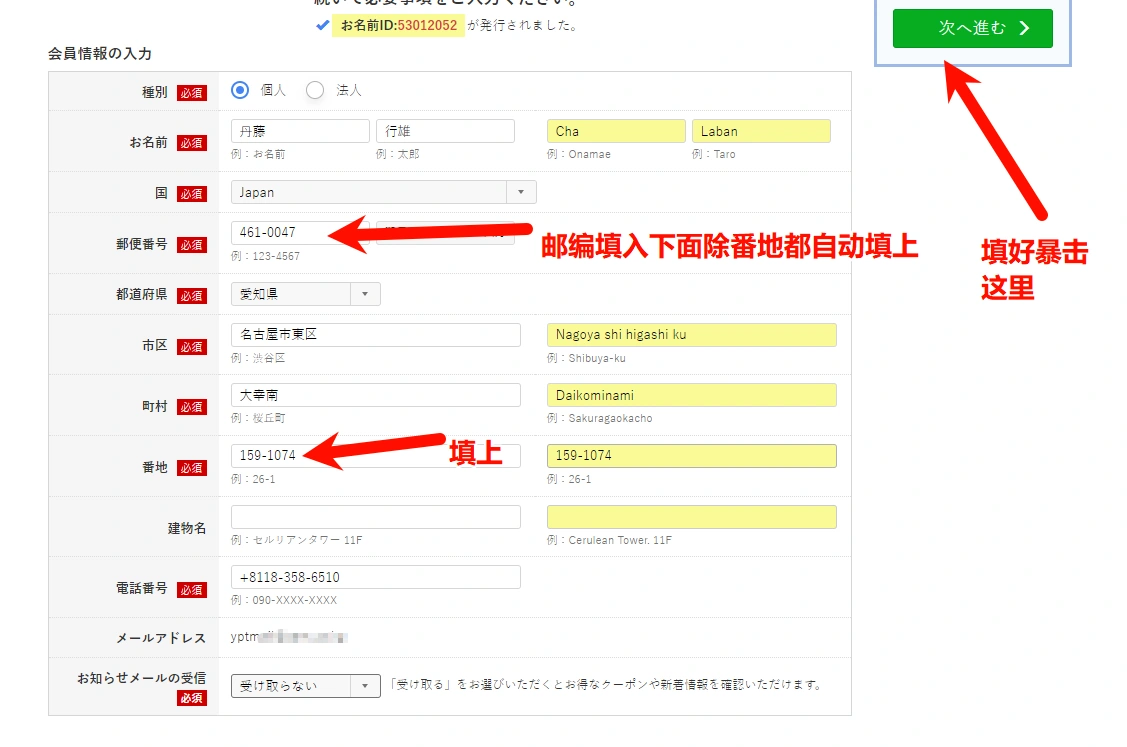Click the Japanese 番地 field with 159-1074
The image size is (1127, 747).
click(x=375, y=455)
